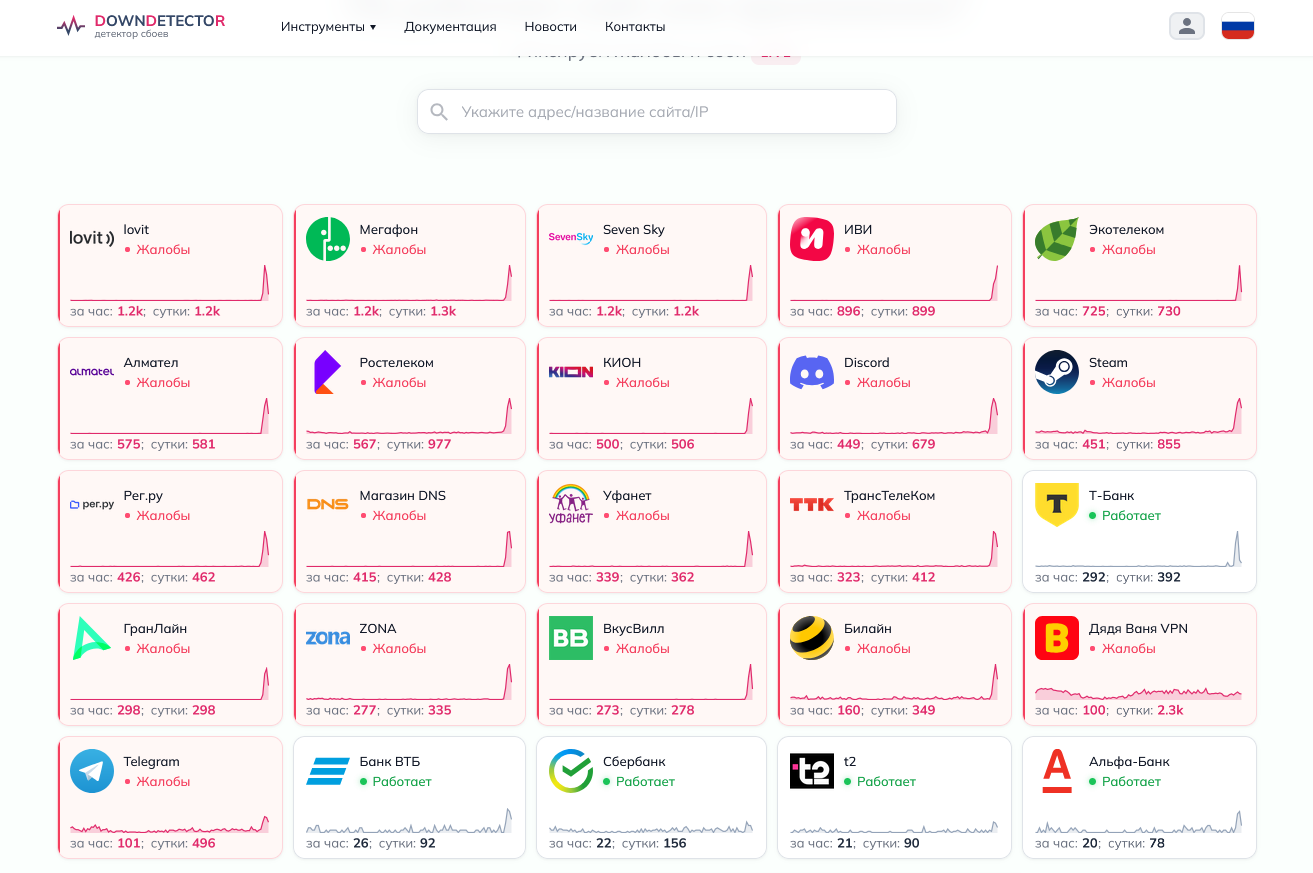Click the t2 stats line
The image size is (1313, 873).
(x=855, y=844)
